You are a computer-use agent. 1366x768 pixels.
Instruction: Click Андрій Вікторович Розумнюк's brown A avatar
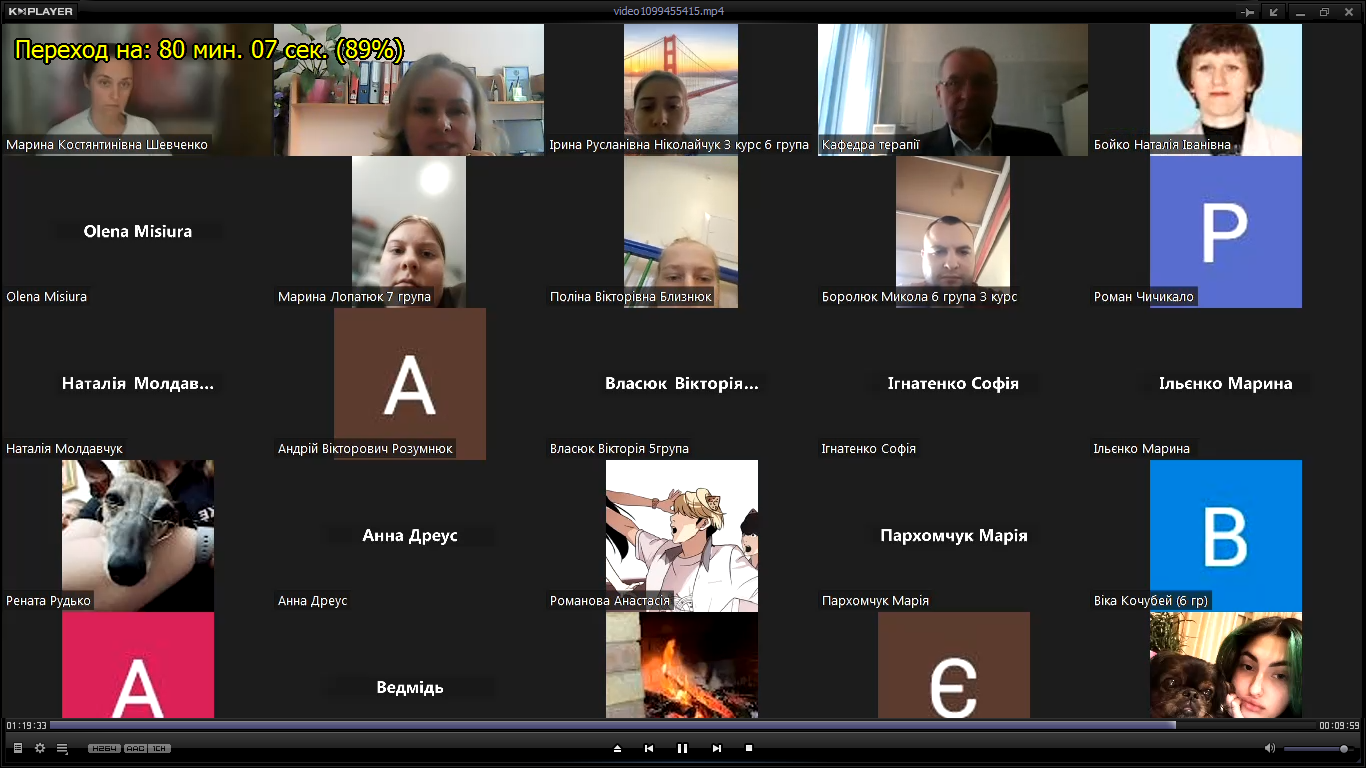point(410,384)
